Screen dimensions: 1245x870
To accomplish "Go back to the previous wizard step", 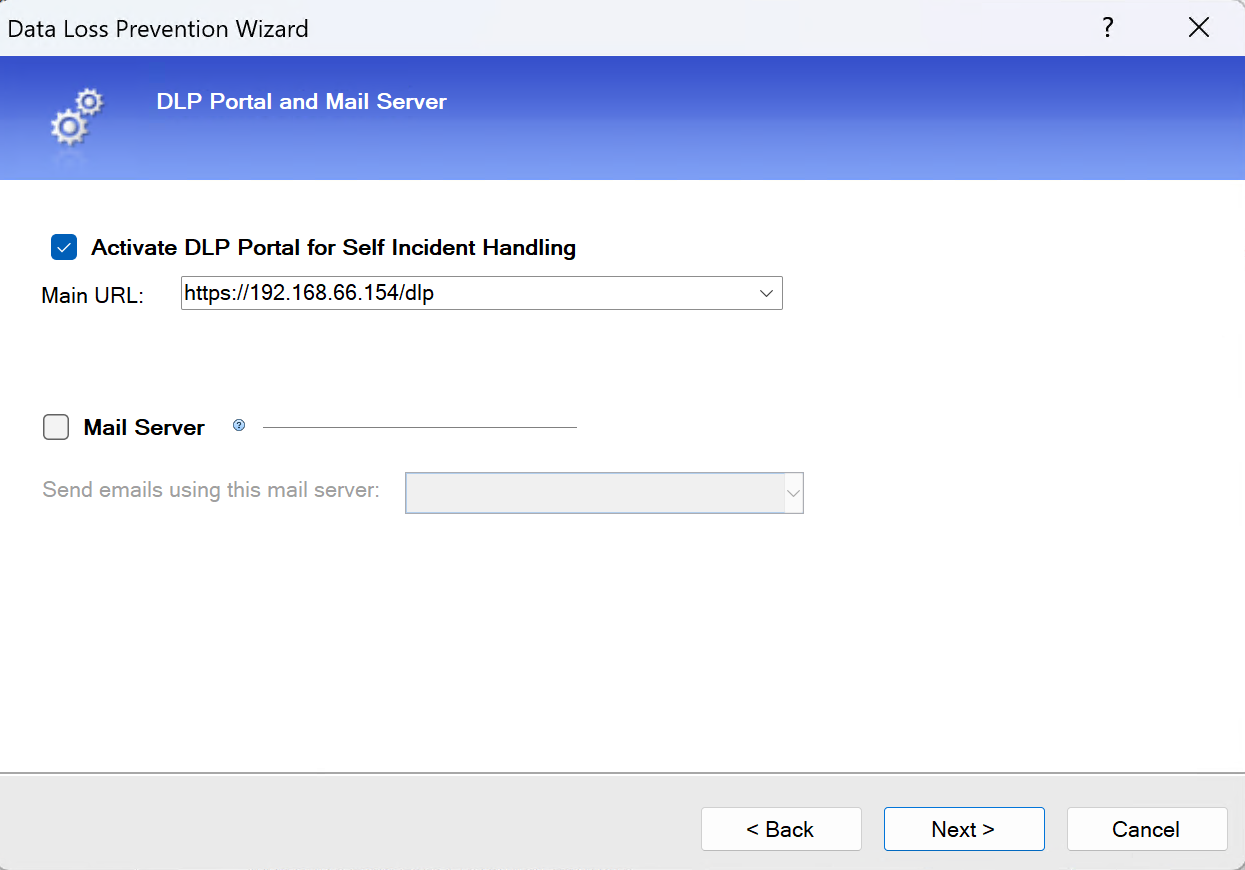I will (781, 829).
